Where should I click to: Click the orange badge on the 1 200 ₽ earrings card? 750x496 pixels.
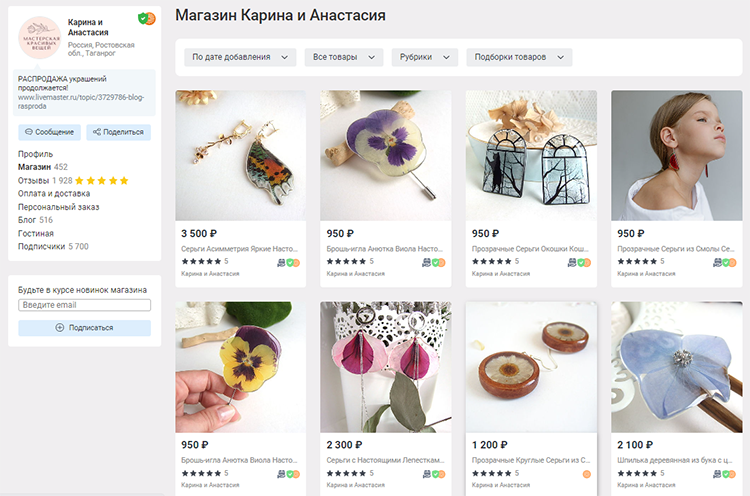(586, 473)
